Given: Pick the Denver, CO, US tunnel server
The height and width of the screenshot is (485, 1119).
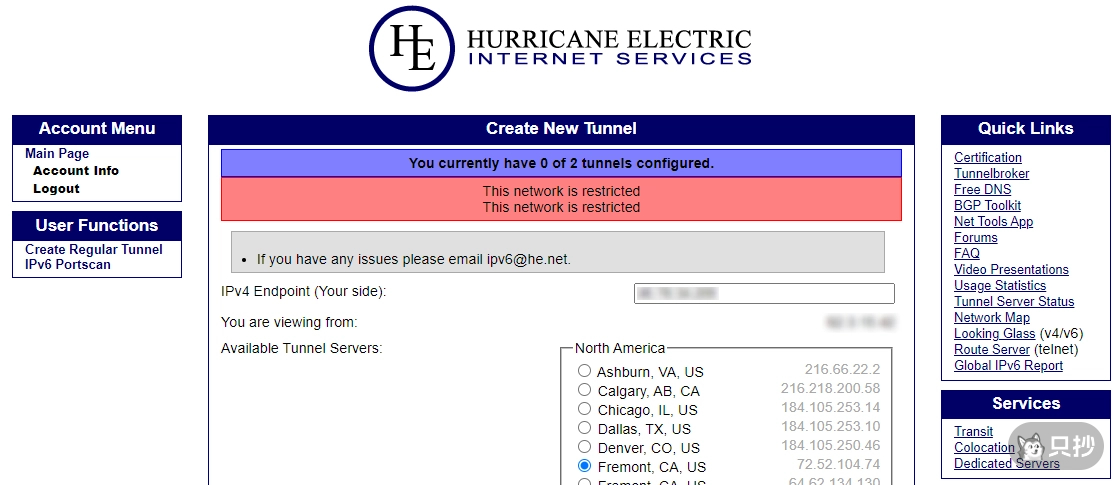Looking at the screenshot, I should (585, 447).
